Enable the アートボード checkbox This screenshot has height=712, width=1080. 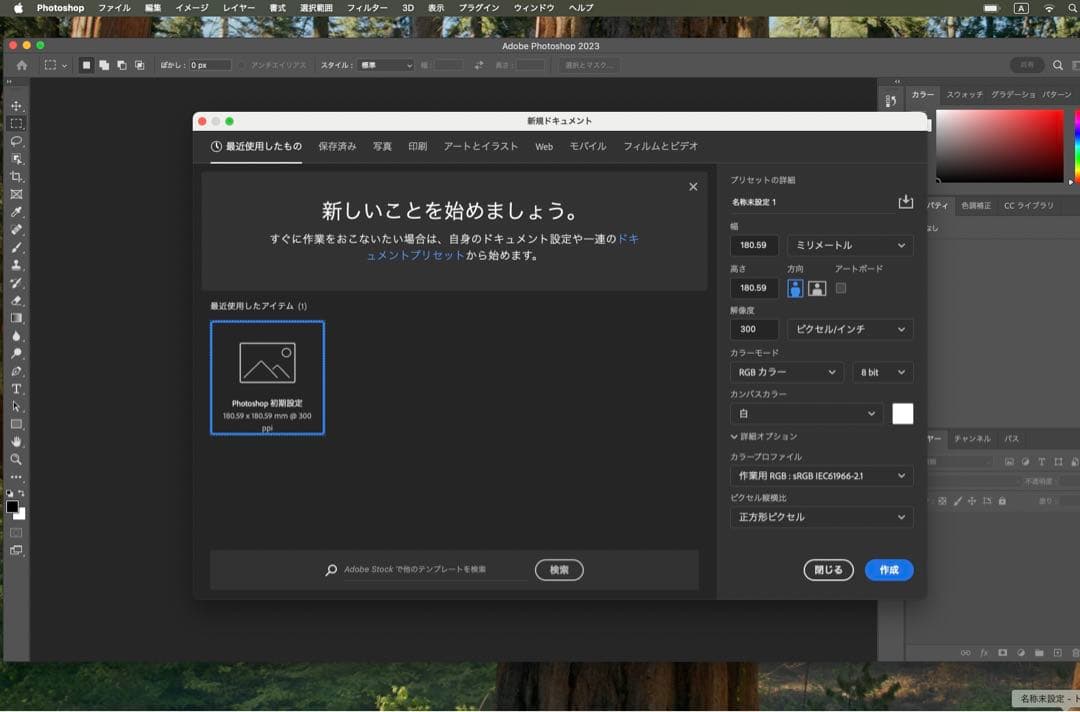pyautogui.click(x=843, y=287)
